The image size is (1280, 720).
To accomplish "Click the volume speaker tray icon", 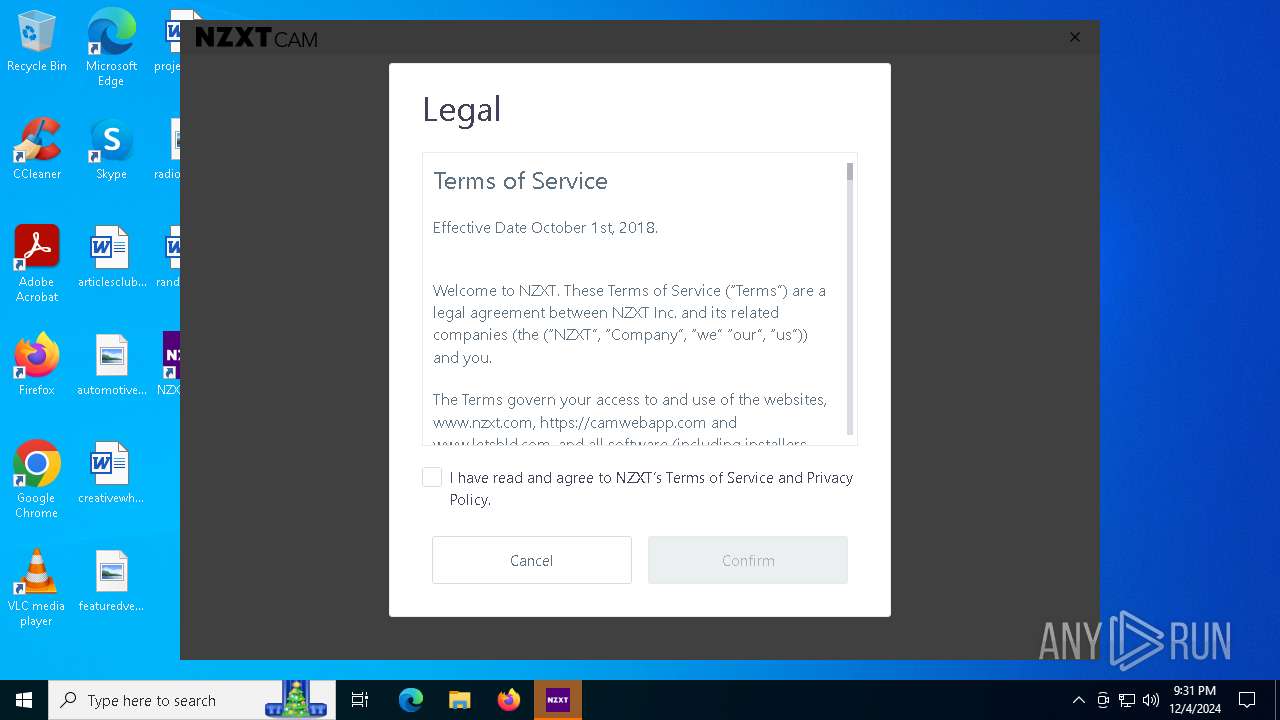I will tap(1151, 700).
